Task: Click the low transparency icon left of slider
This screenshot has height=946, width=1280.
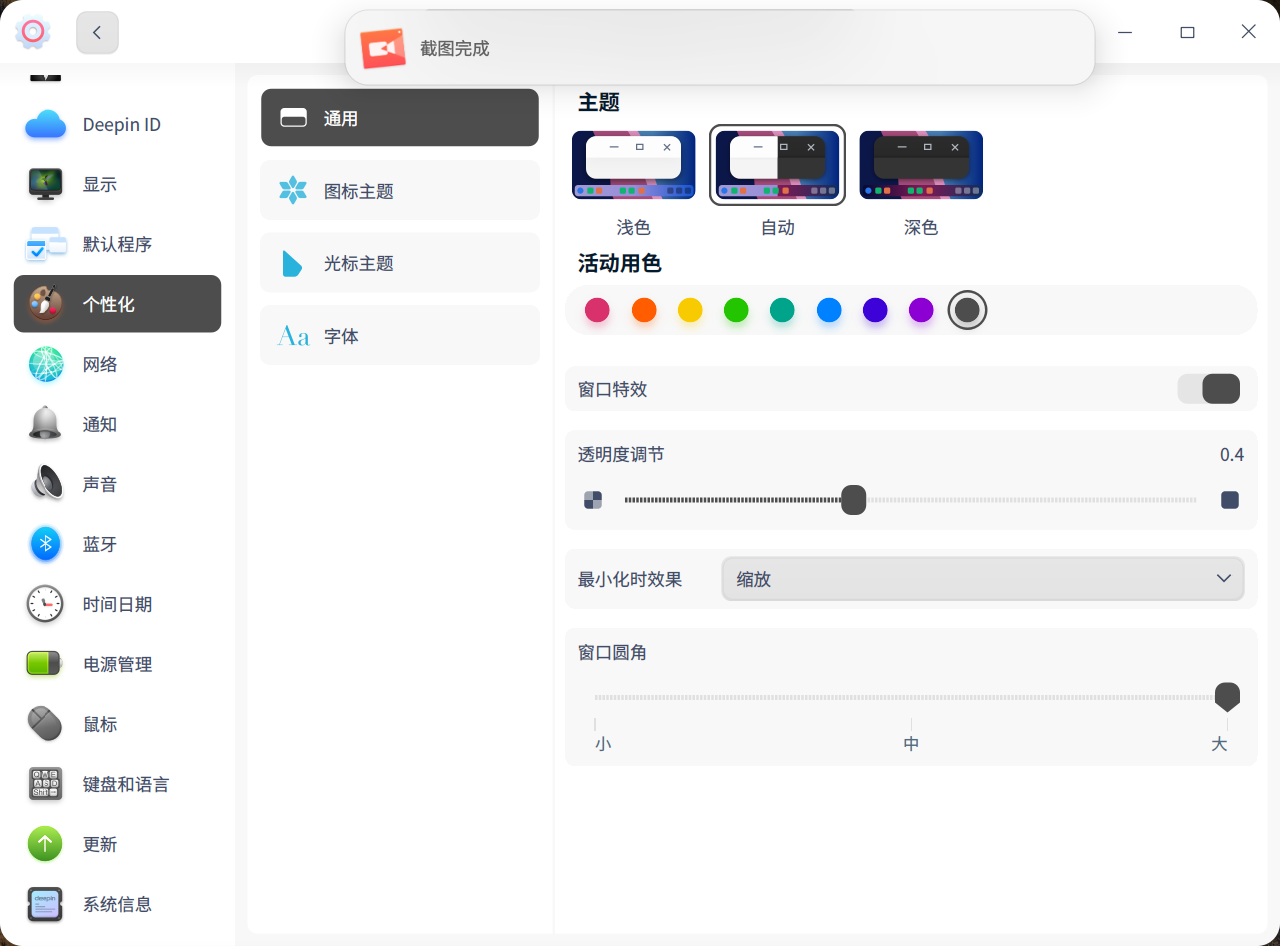Action: click(x=593, y=500)
